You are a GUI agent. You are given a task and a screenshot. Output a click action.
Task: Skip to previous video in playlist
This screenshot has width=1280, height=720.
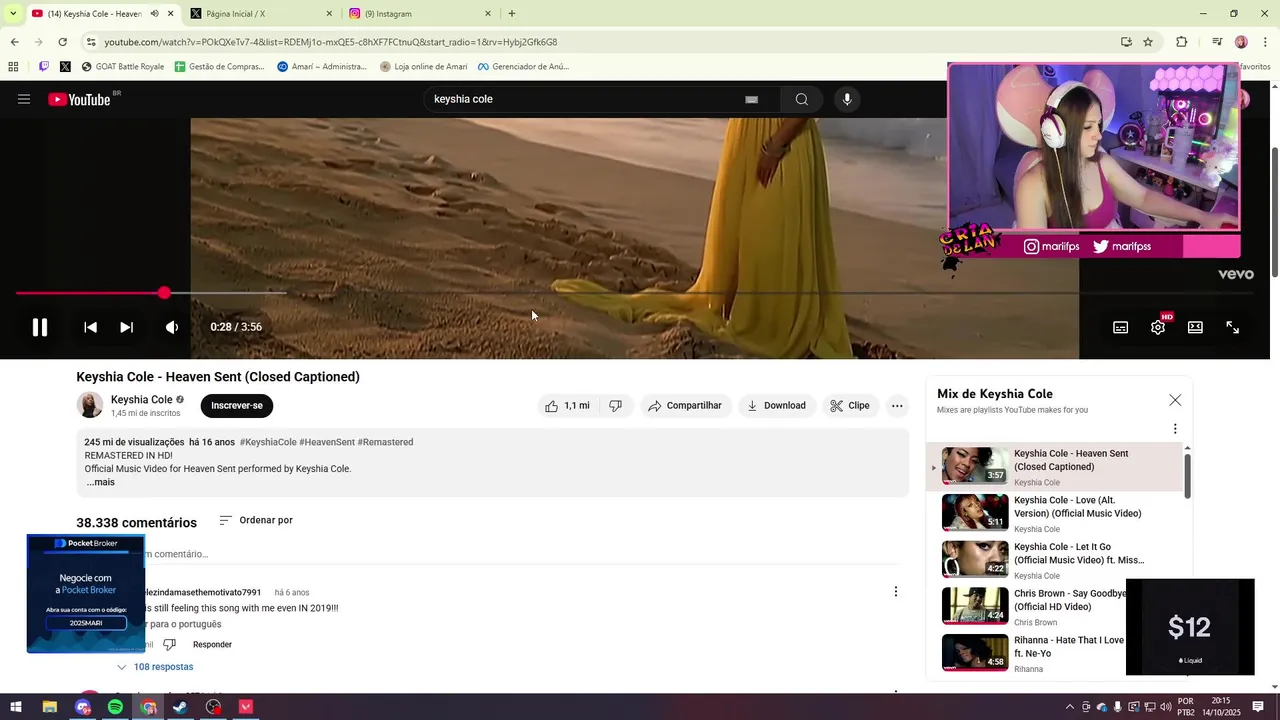click(x=90, y=327)
